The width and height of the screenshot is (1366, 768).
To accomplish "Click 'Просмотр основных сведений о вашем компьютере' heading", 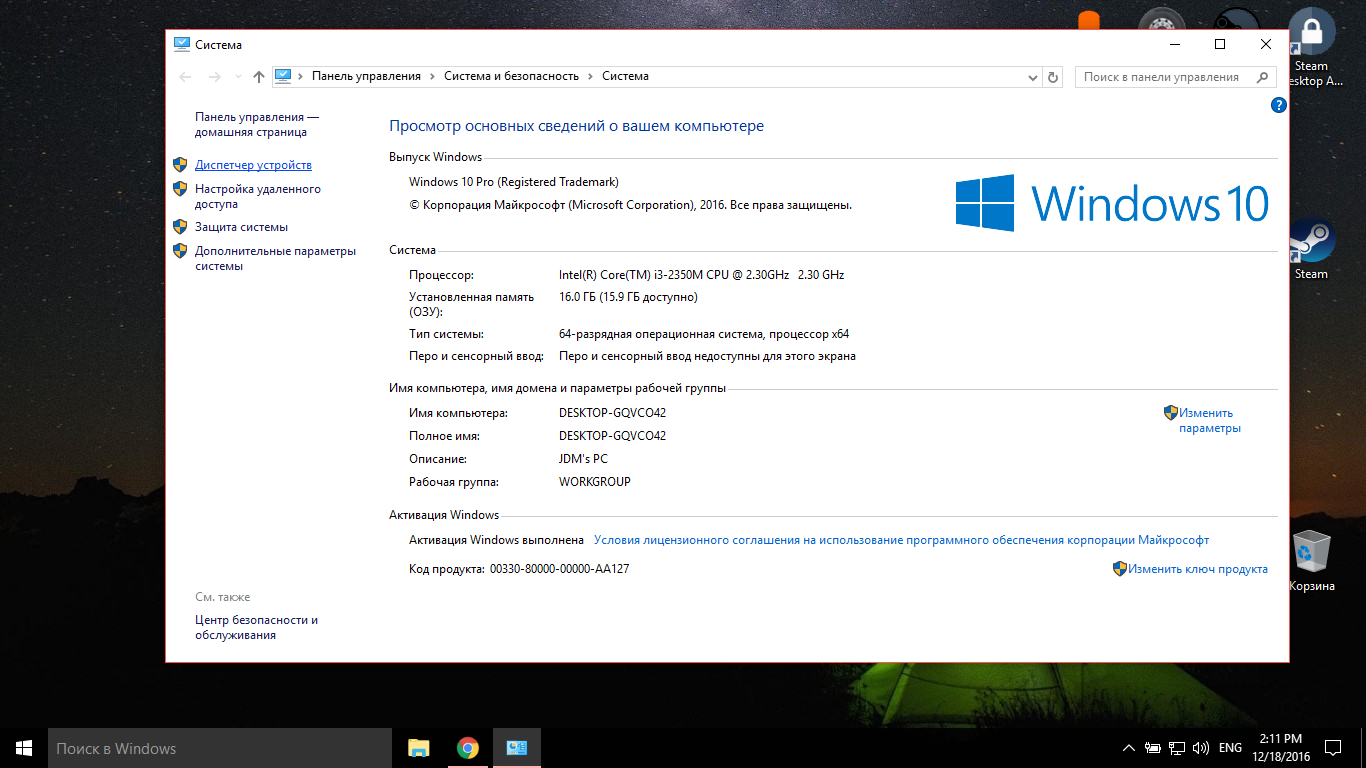I will pyautogui.click(x=576, y=127).
